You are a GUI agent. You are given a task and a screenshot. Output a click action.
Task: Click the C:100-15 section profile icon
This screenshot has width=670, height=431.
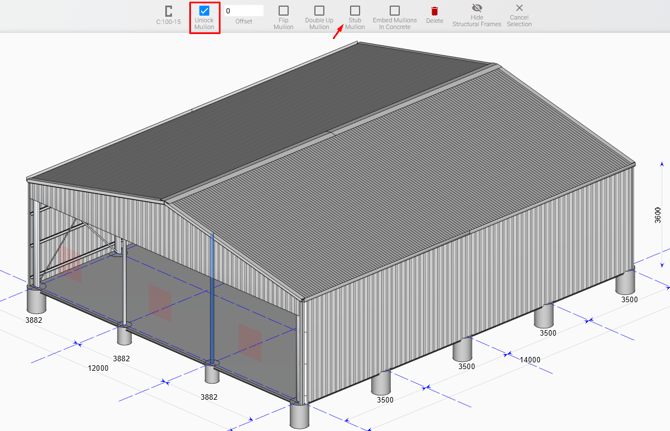click(x=168, y=11)
